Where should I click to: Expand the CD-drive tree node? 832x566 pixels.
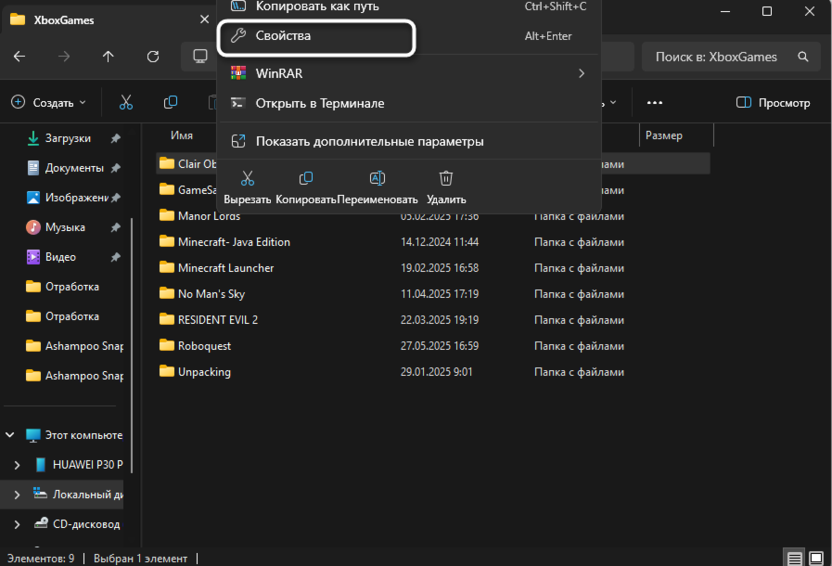pos(16,523)
